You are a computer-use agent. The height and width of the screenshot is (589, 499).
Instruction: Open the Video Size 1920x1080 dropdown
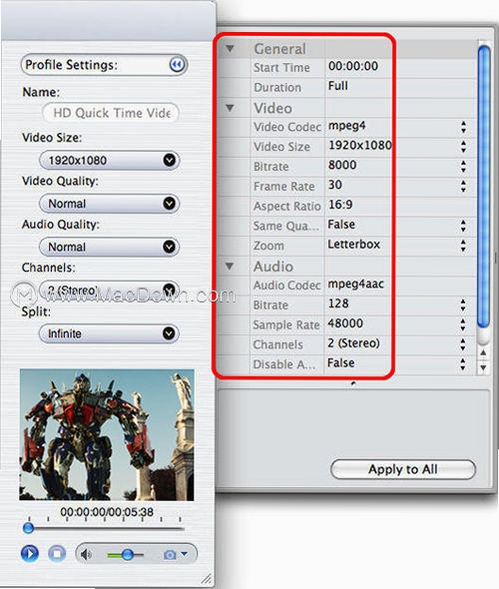[x=109, y=160]
